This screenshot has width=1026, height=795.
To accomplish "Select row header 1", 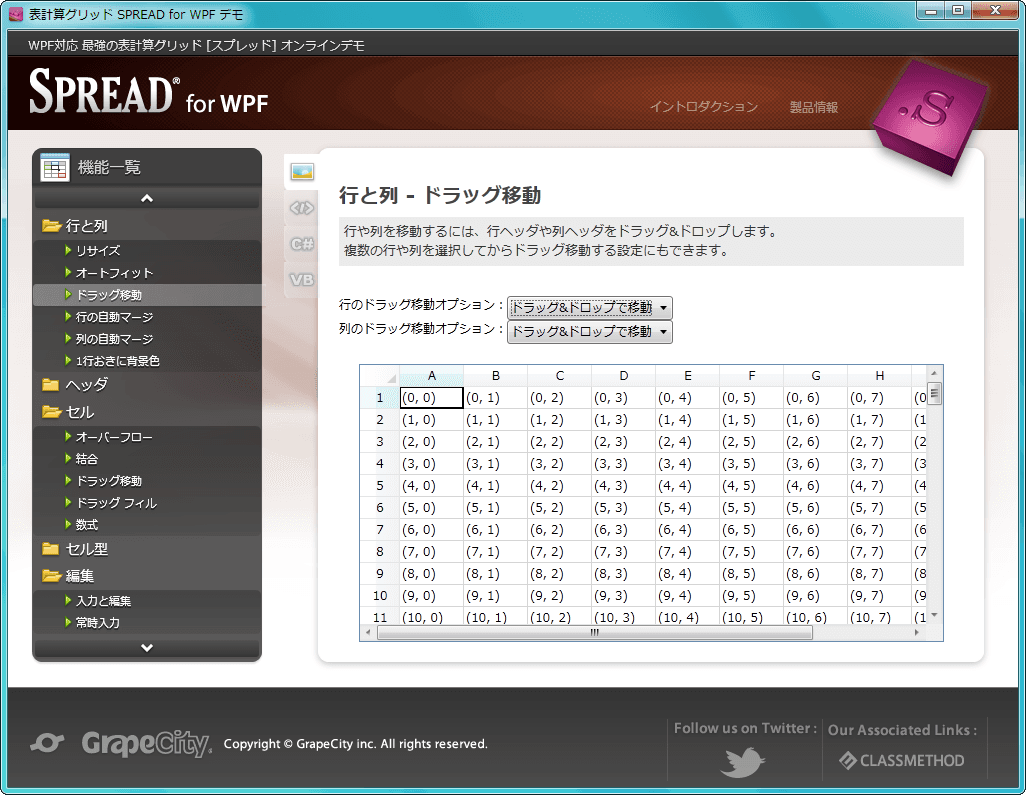I will coord(380,398).
